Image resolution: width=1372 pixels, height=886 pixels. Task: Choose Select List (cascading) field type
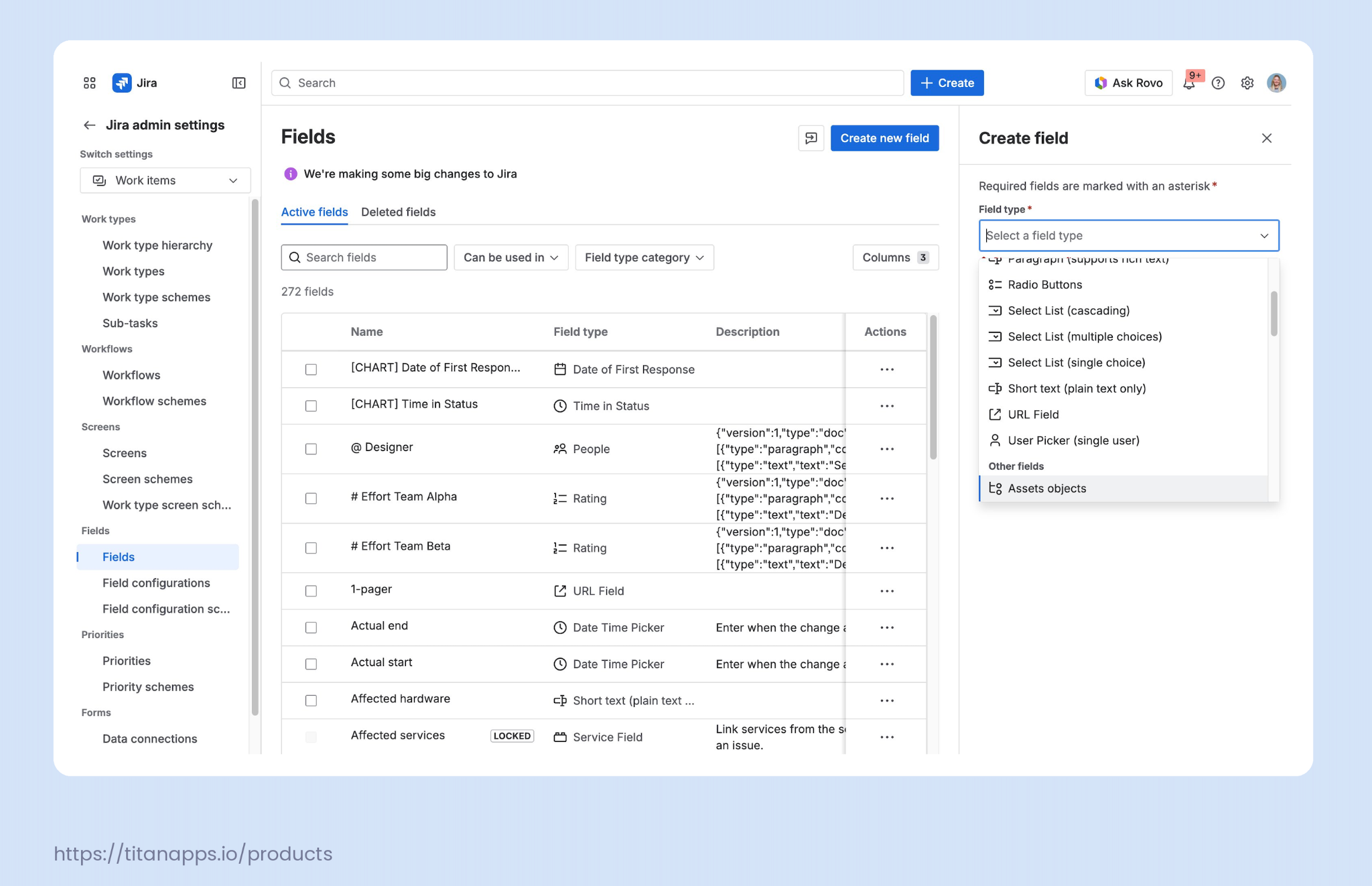(1123, 311)
